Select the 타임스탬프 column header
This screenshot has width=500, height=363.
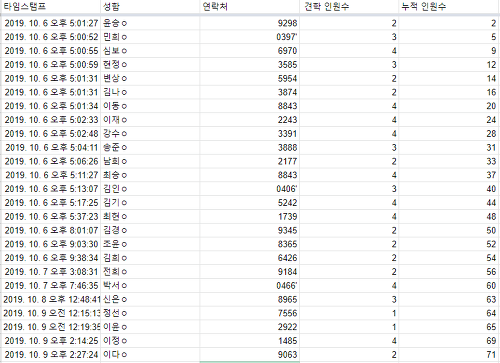point(50,7)
